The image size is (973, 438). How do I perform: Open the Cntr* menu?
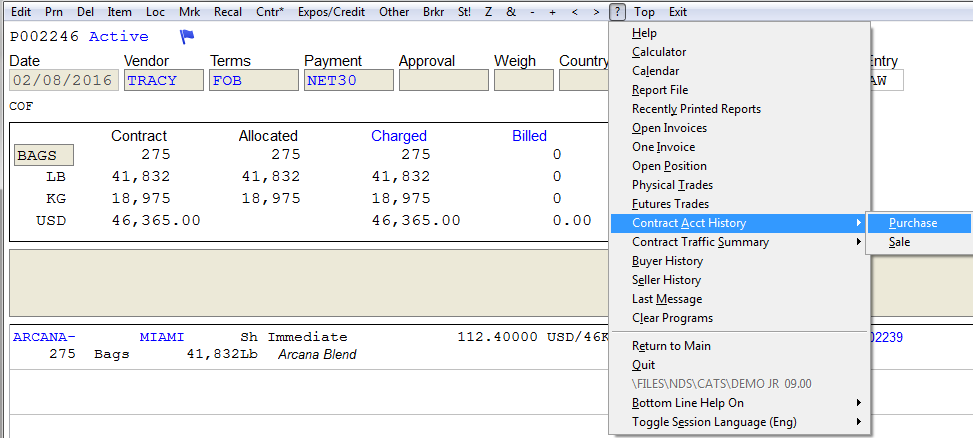270,12
